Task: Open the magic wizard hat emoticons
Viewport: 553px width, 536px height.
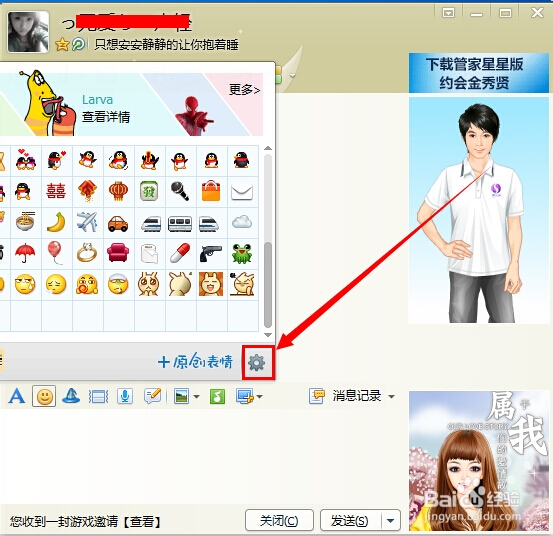Action: coord(71,396)
